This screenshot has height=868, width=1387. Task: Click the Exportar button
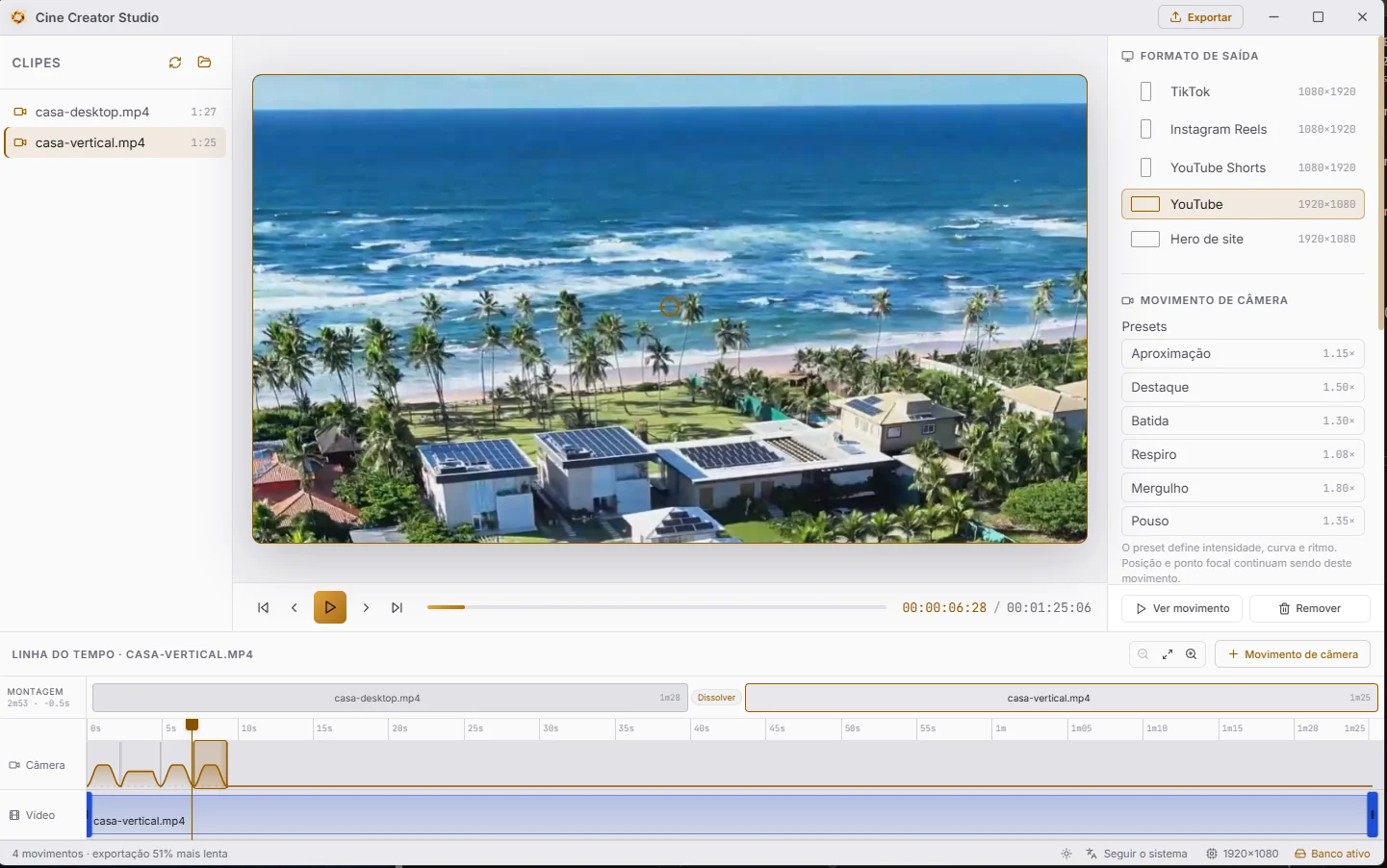click(x=1200, y=17)
